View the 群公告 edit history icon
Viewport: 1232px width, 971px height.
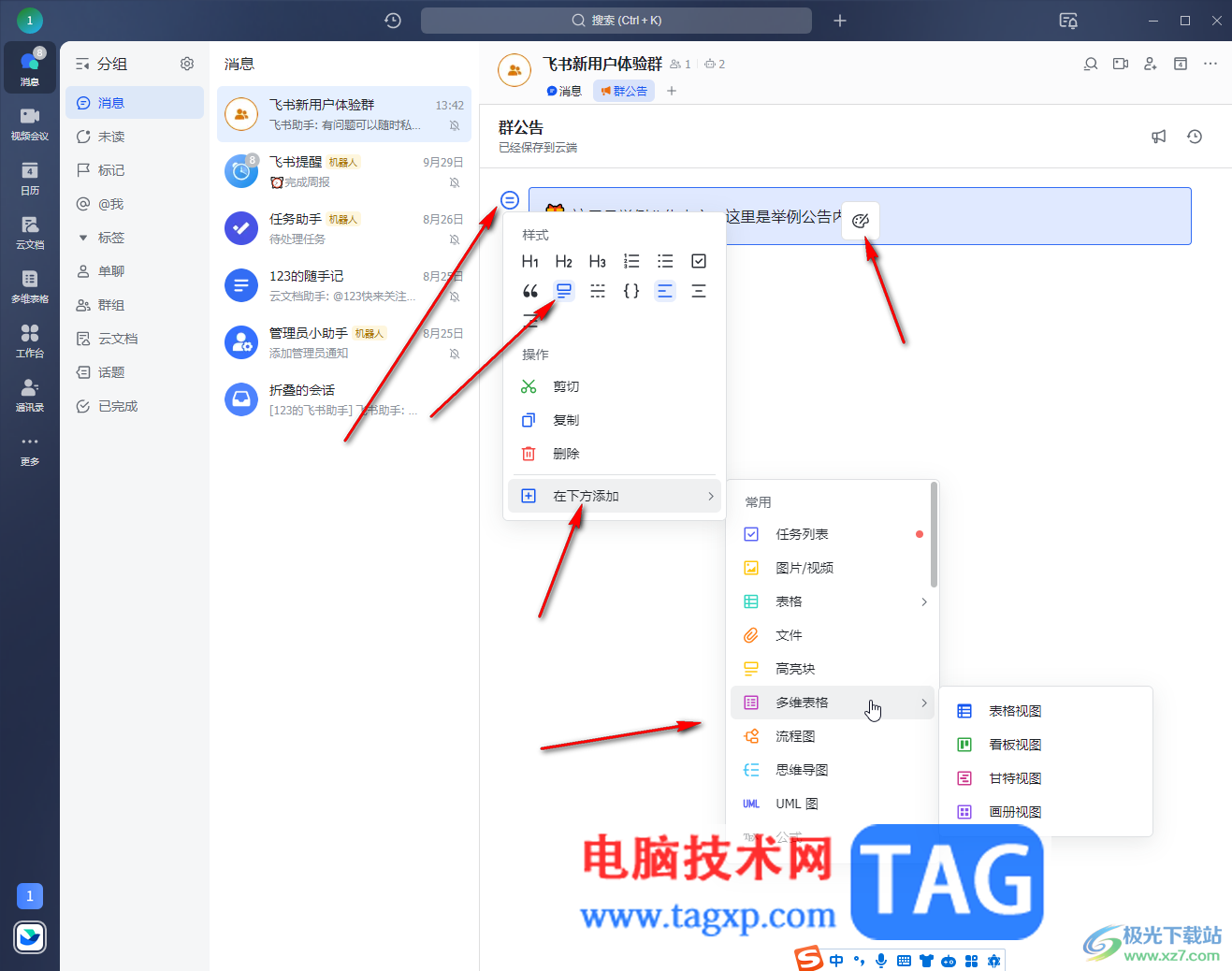click(1195, 137)
